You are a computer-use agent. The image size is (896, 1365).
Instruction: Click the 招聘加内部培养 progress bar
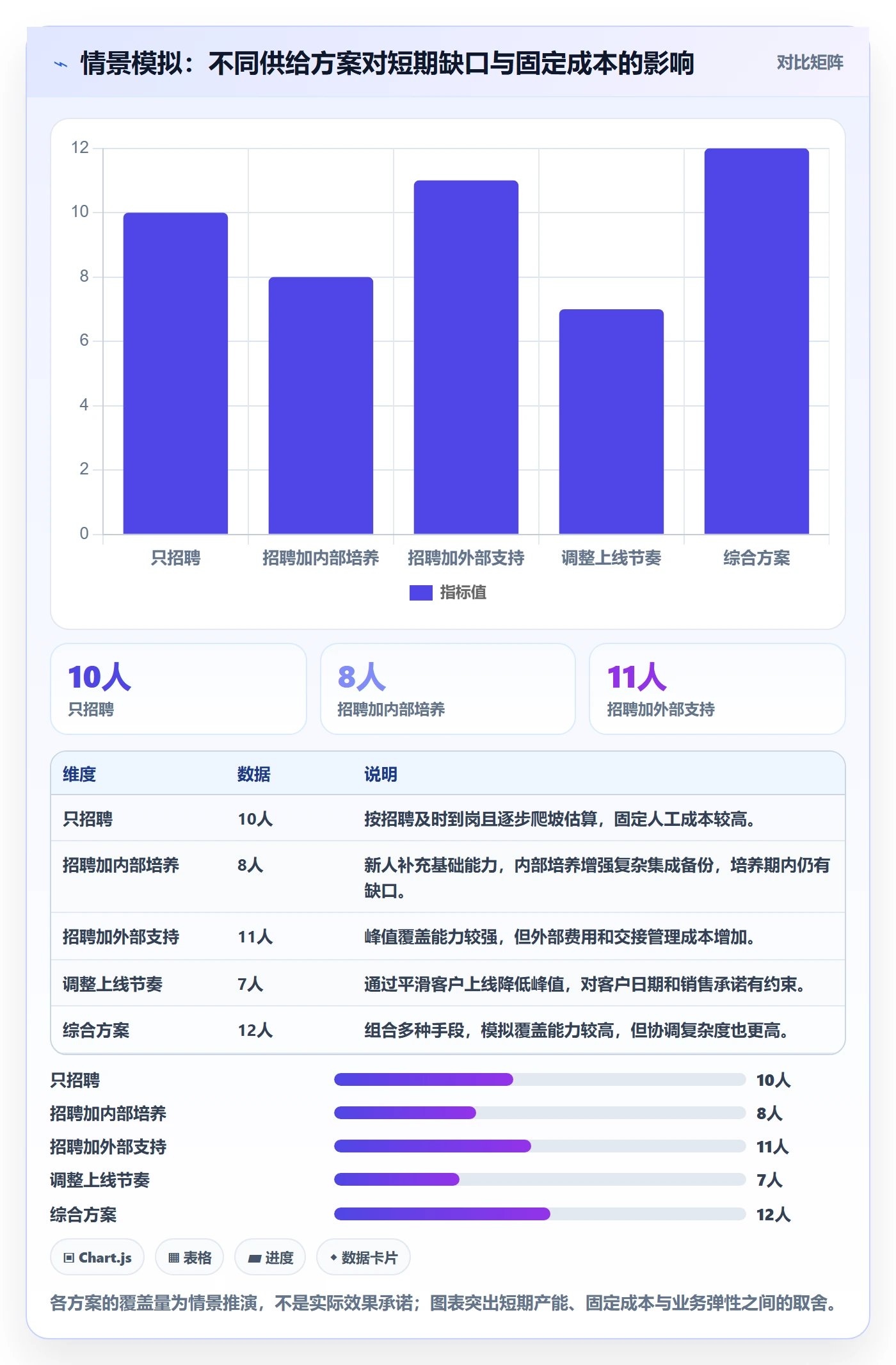tap(540, 1113)
